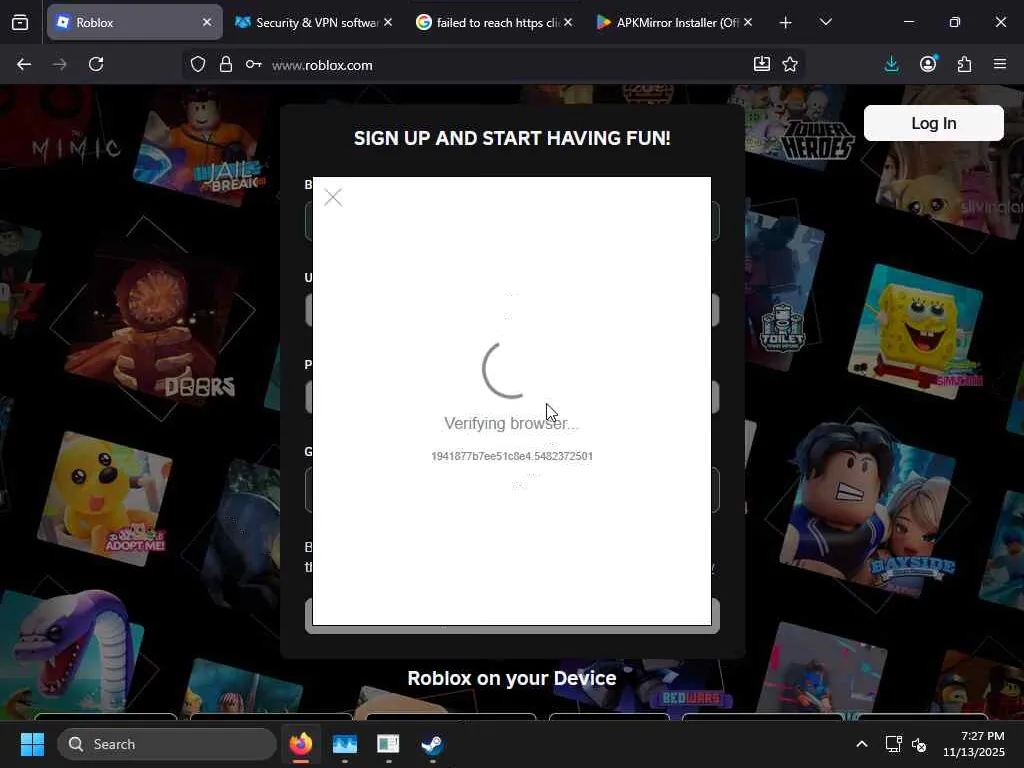Open the Firefox account menu
Screen dimensions: 1024x768
[928, 64]
